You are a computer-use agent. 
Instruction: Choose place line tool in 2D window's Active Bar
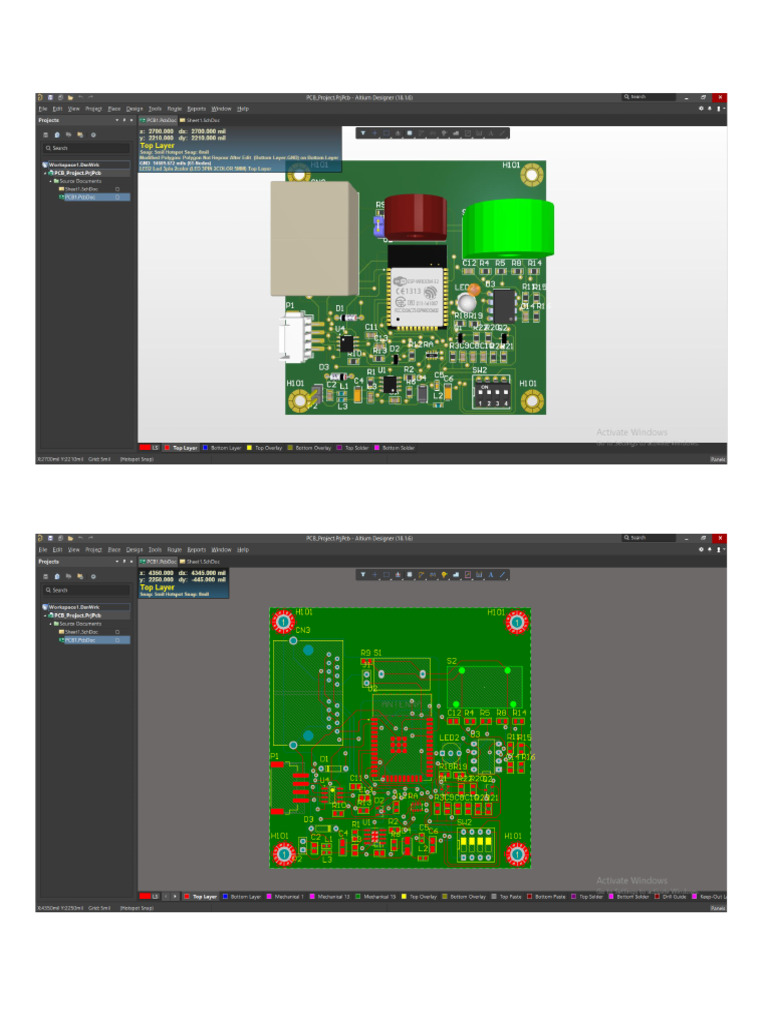[x=502, y=575]
